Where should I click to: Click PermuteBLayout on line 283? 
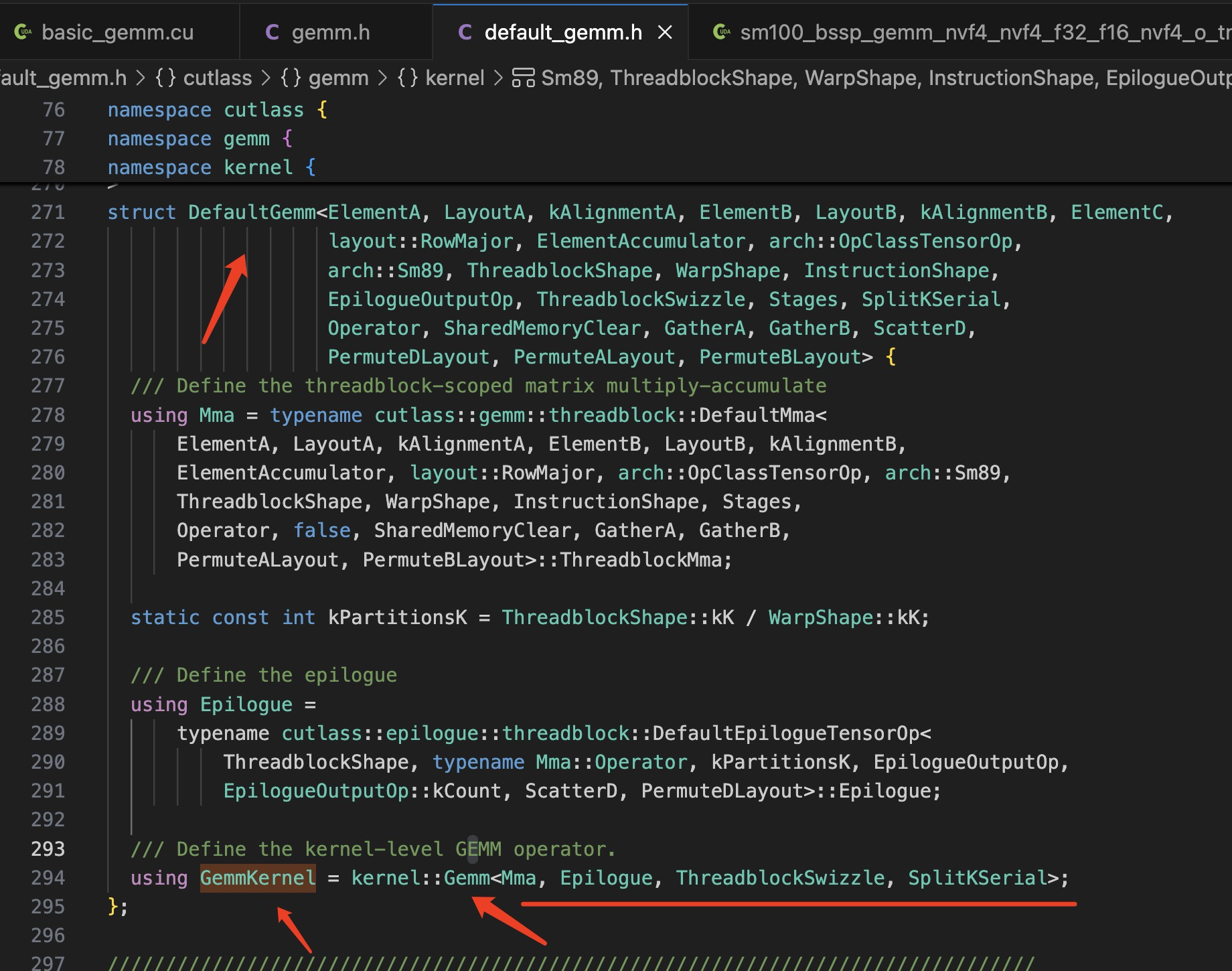[443, 560]
